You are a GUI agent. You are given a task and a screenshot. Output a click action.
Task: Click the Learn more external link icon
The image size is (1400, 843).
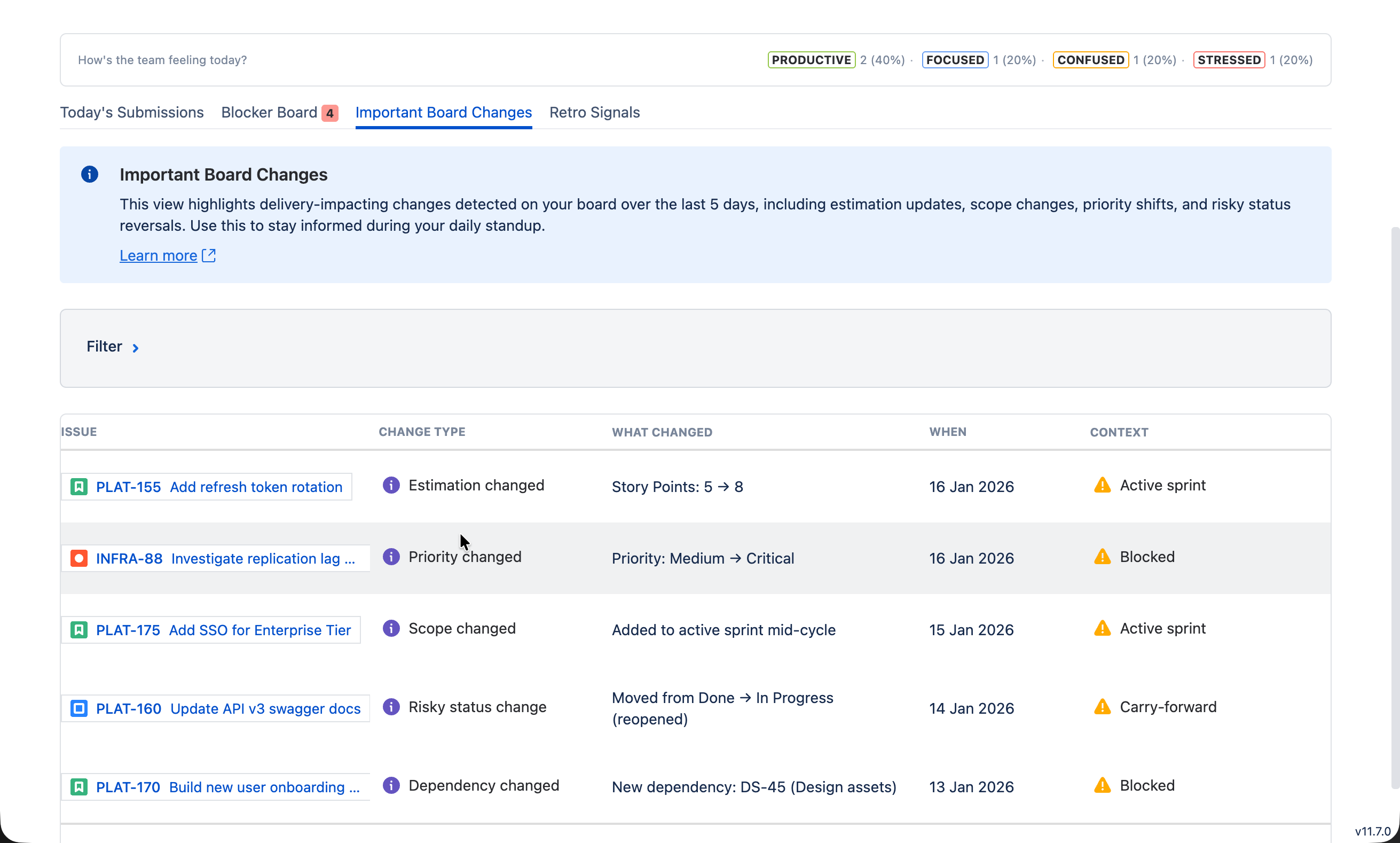point(209,256)
